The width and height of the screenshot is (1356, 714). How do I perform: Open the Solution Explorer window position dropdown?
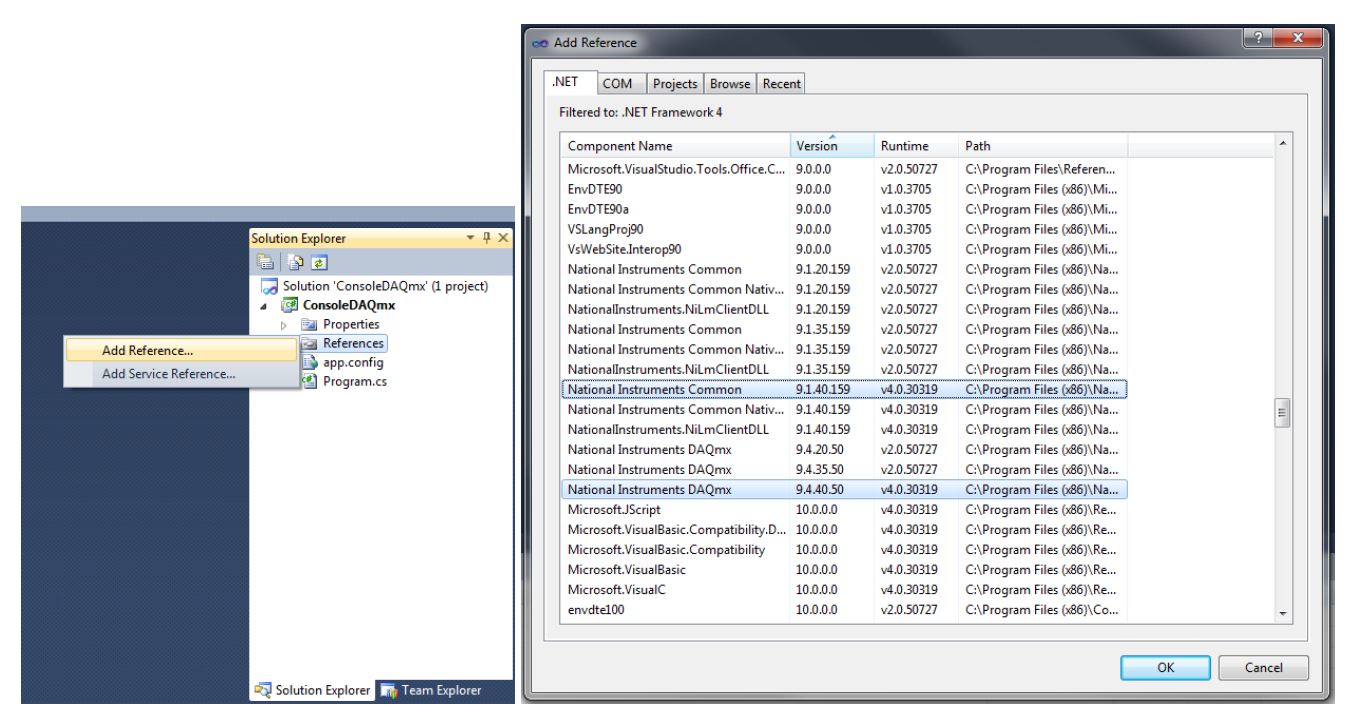click(x=471, y=238)
